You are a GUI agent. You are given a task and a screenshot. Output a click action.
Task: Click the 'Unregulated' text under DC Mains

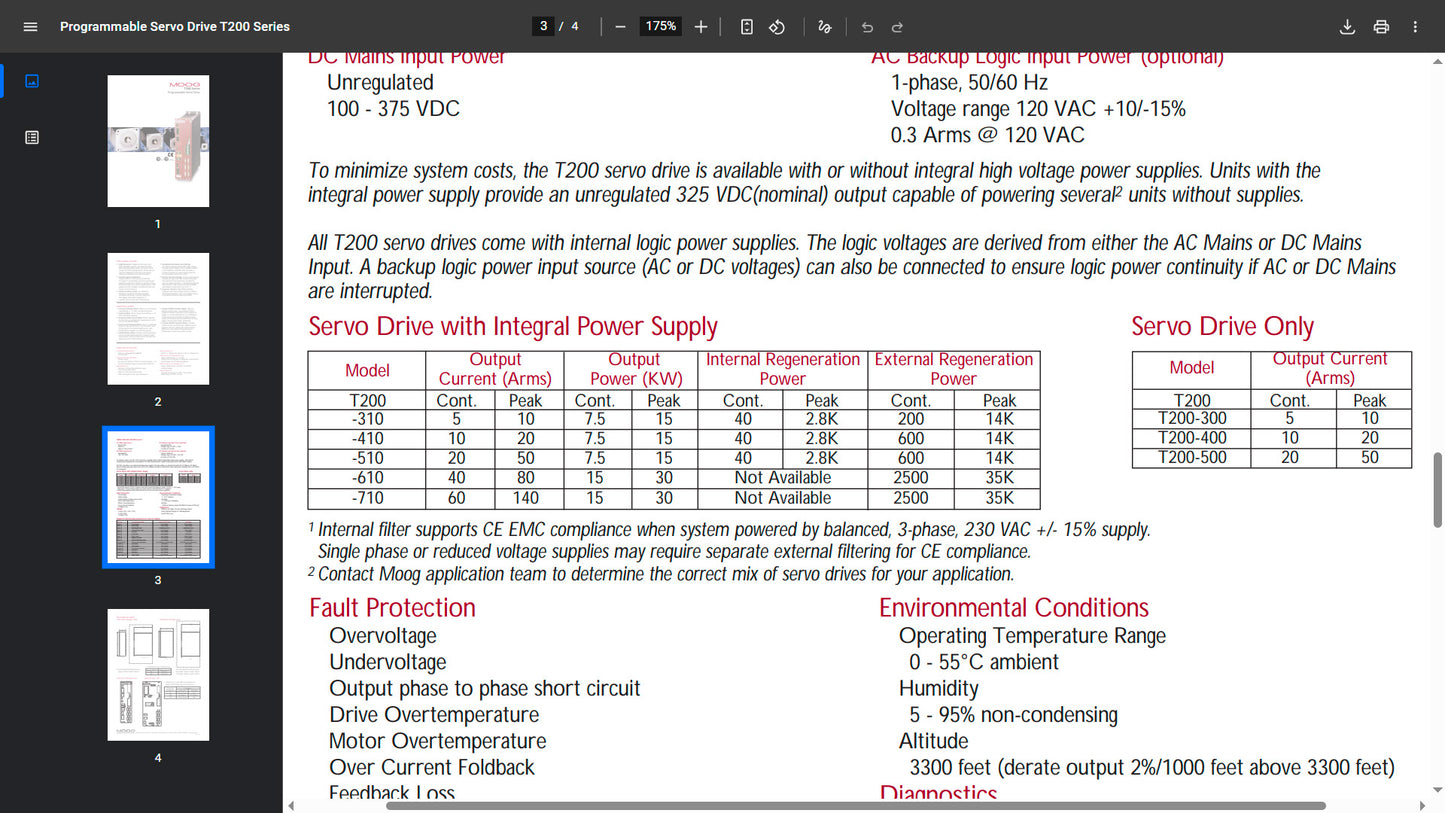[x=381, y=83]
